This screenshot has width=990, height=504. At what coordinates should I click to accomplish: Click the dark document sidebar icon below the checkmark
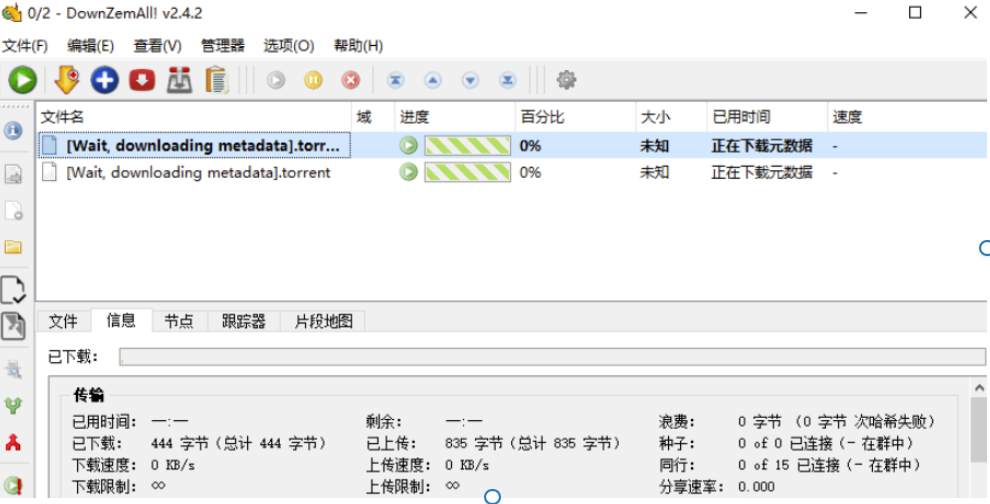tap(13, 325)
